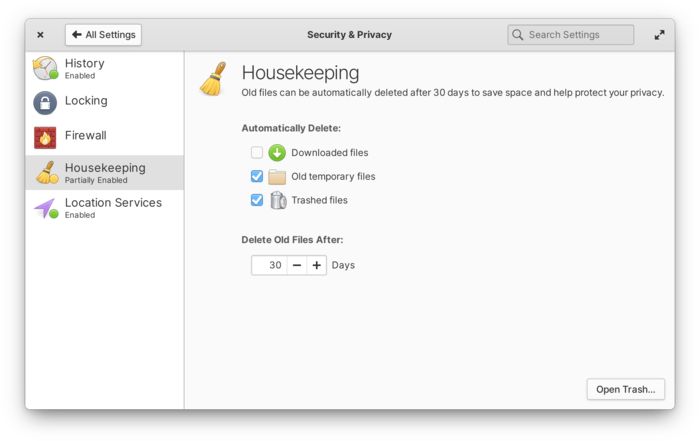
Task: Click the description about old files deletion
Action: pos(453,93)
